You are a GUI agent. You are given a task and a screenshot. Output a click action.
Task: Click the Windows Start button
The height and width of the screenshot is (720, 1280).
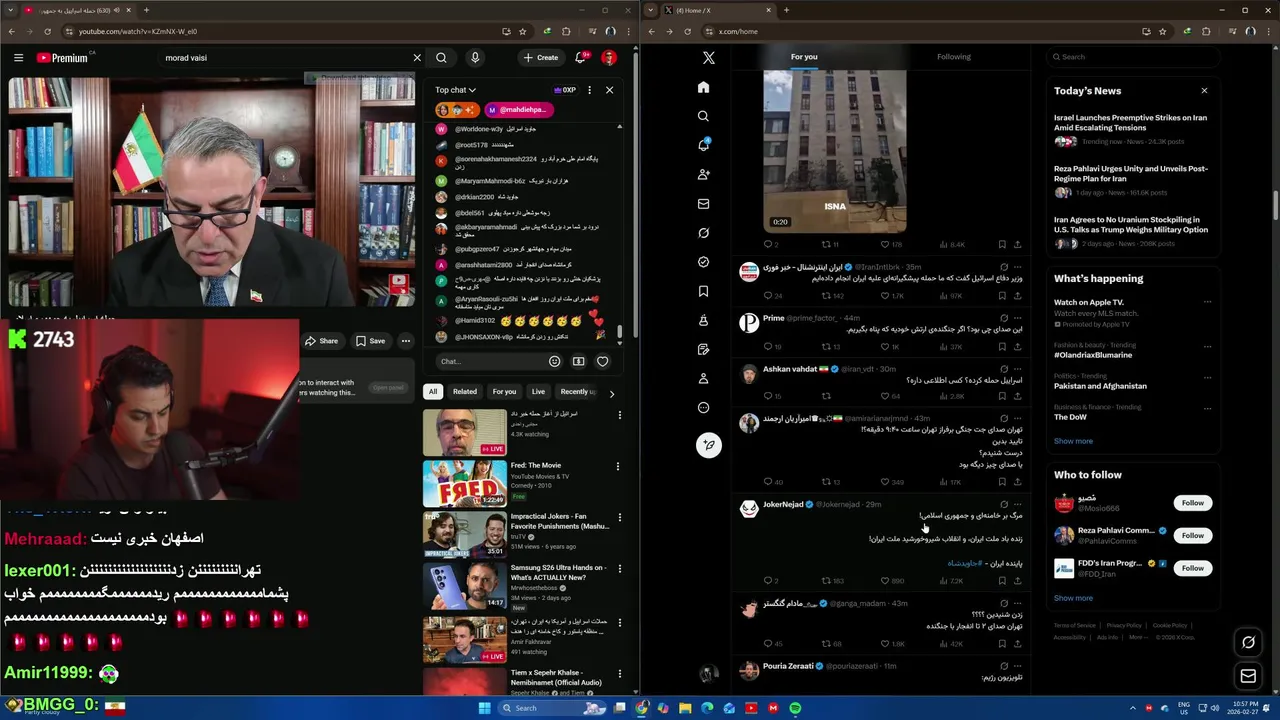point(485,708)
